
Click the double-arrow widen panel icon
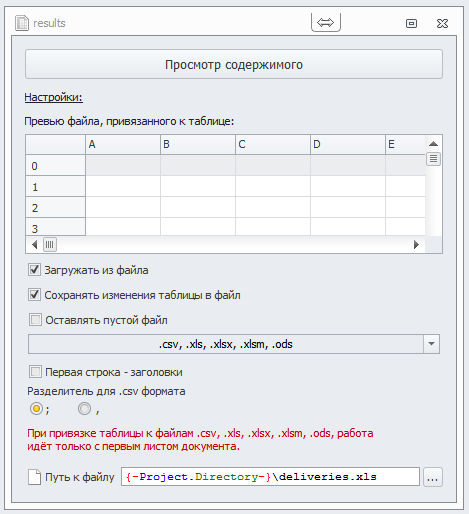[x=326, y=23]
